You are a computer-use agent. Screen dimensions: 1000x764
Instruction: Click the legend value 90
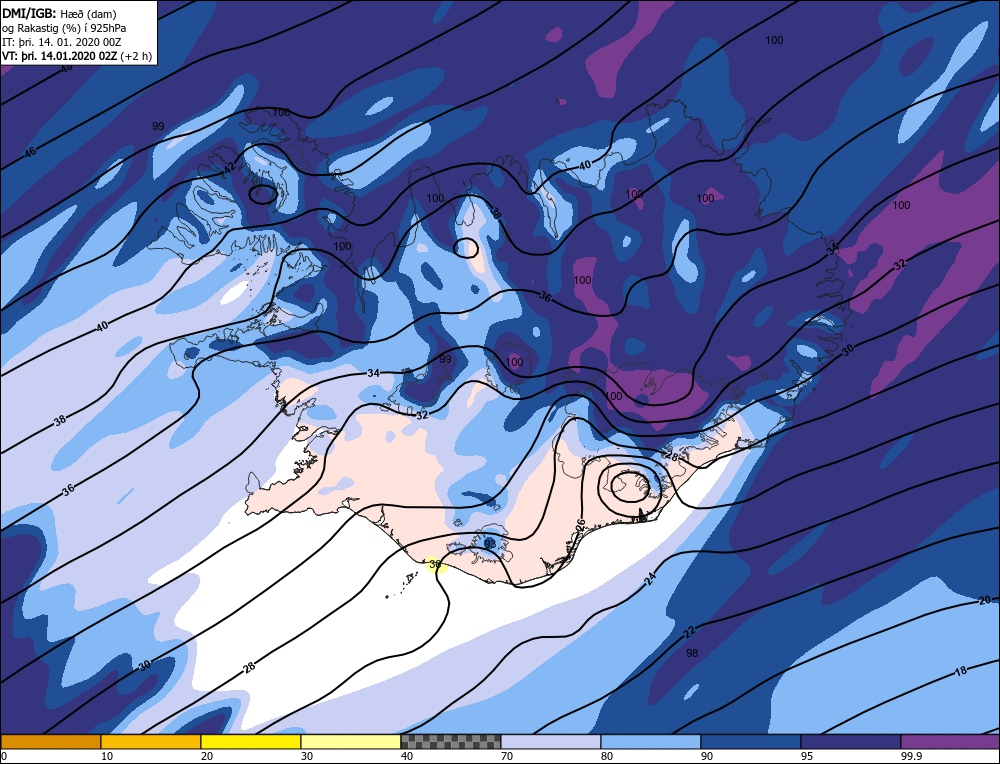coord(707,756)
